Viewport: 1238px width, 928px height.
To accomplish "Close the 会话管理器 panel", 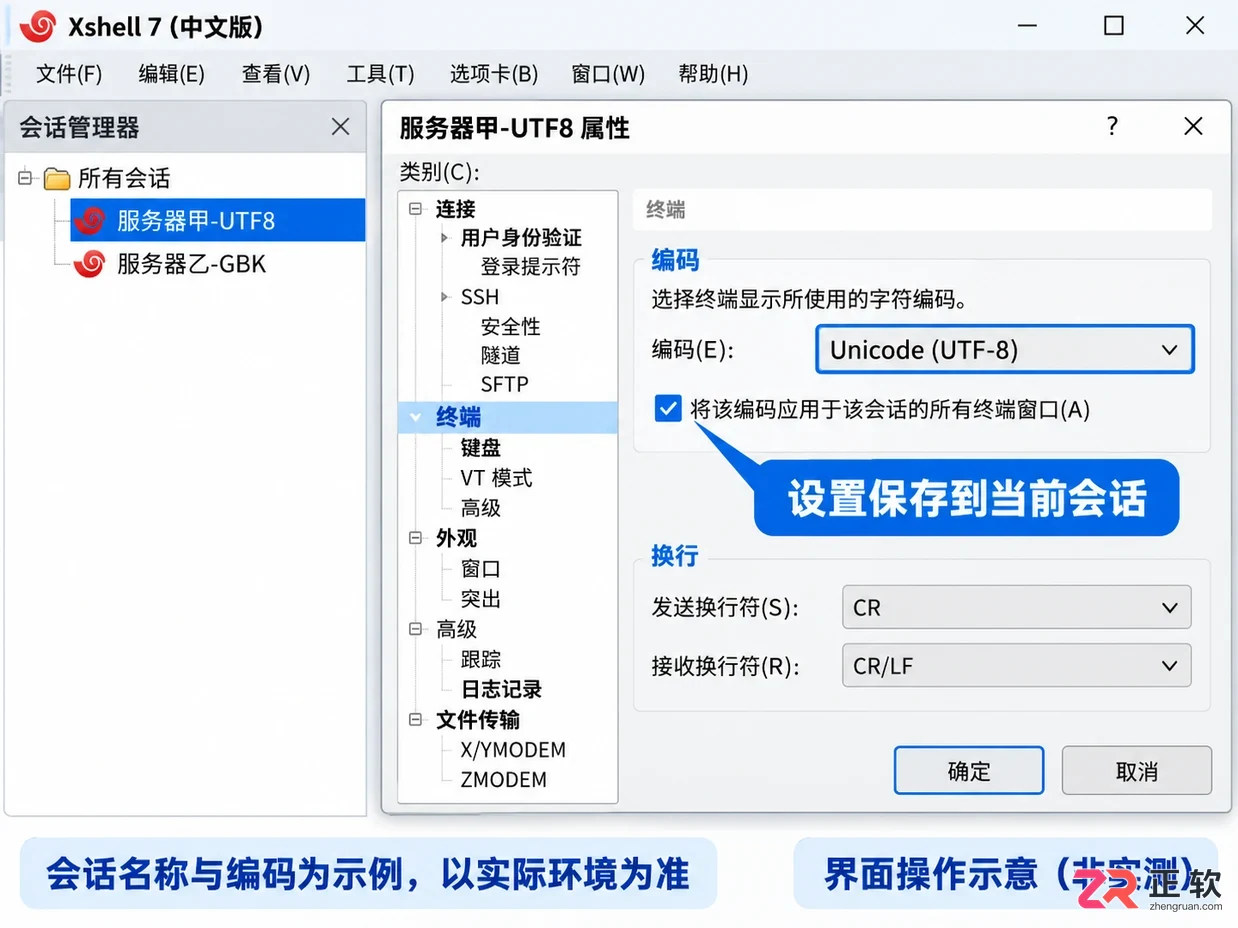I will click(341, 127).
